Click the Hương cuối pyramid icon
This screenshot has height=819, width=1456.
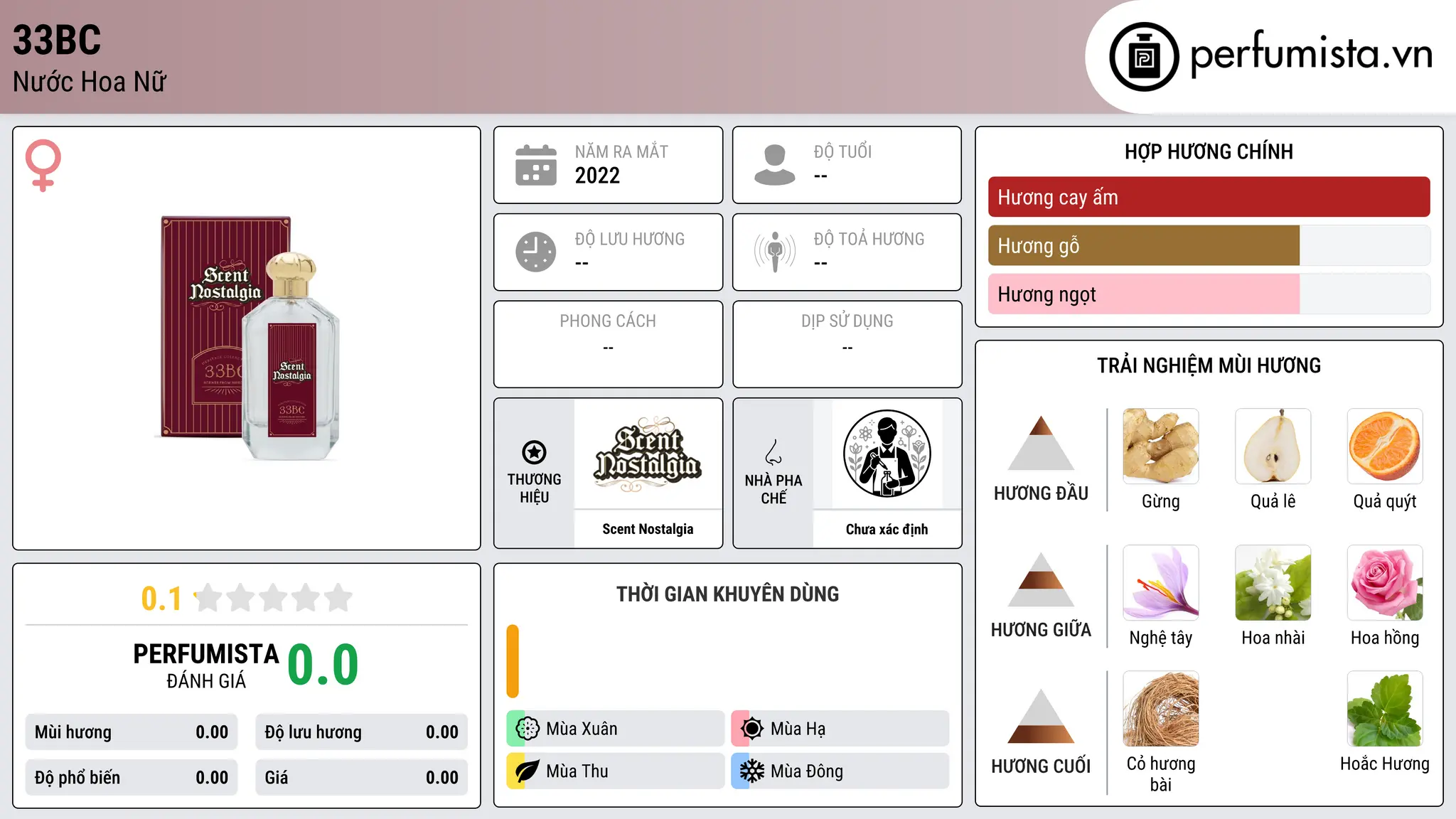1041,716
